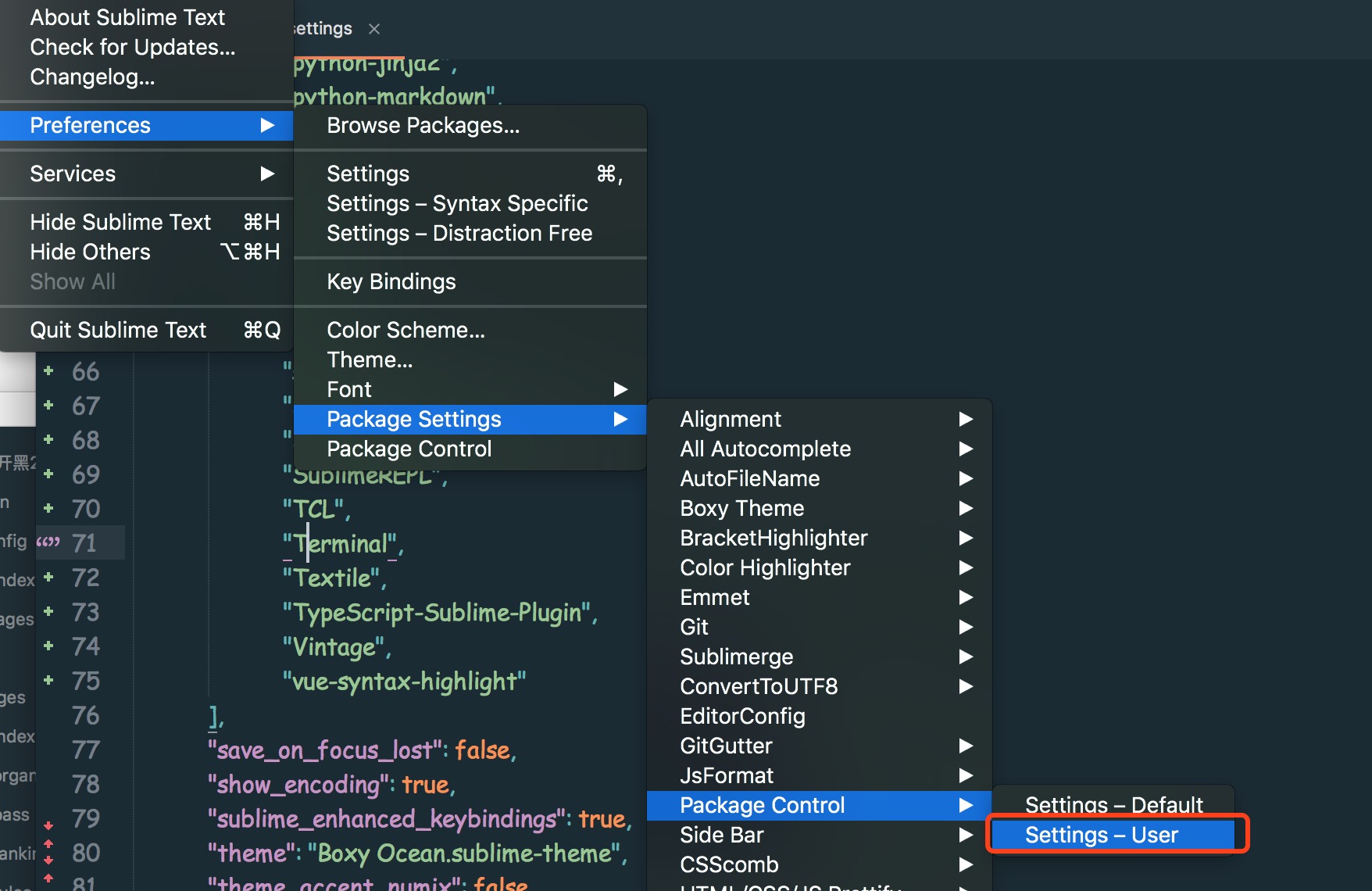Open the Preferences submenu

click(146, 125)
